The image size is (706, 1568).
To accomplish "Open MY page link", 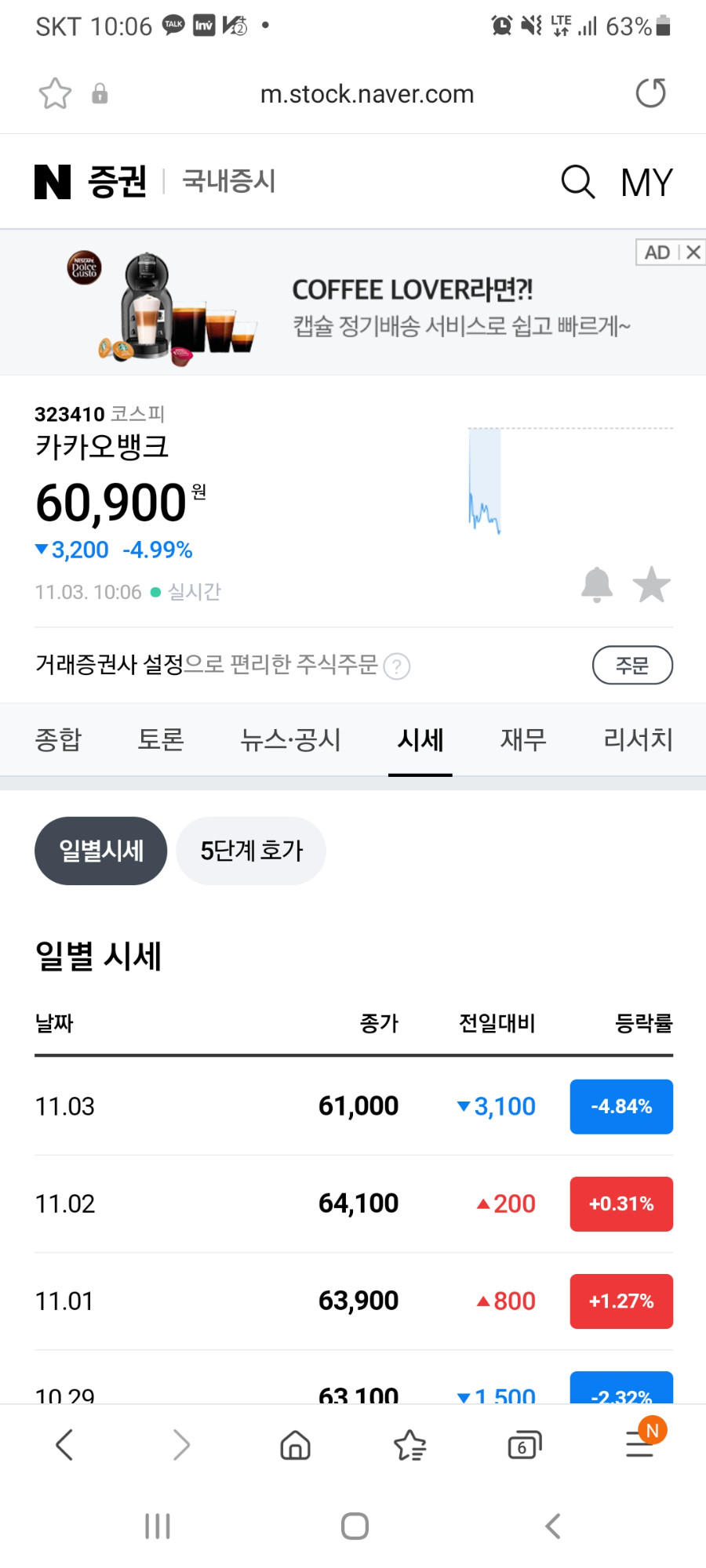I will (x=646, y=182).
